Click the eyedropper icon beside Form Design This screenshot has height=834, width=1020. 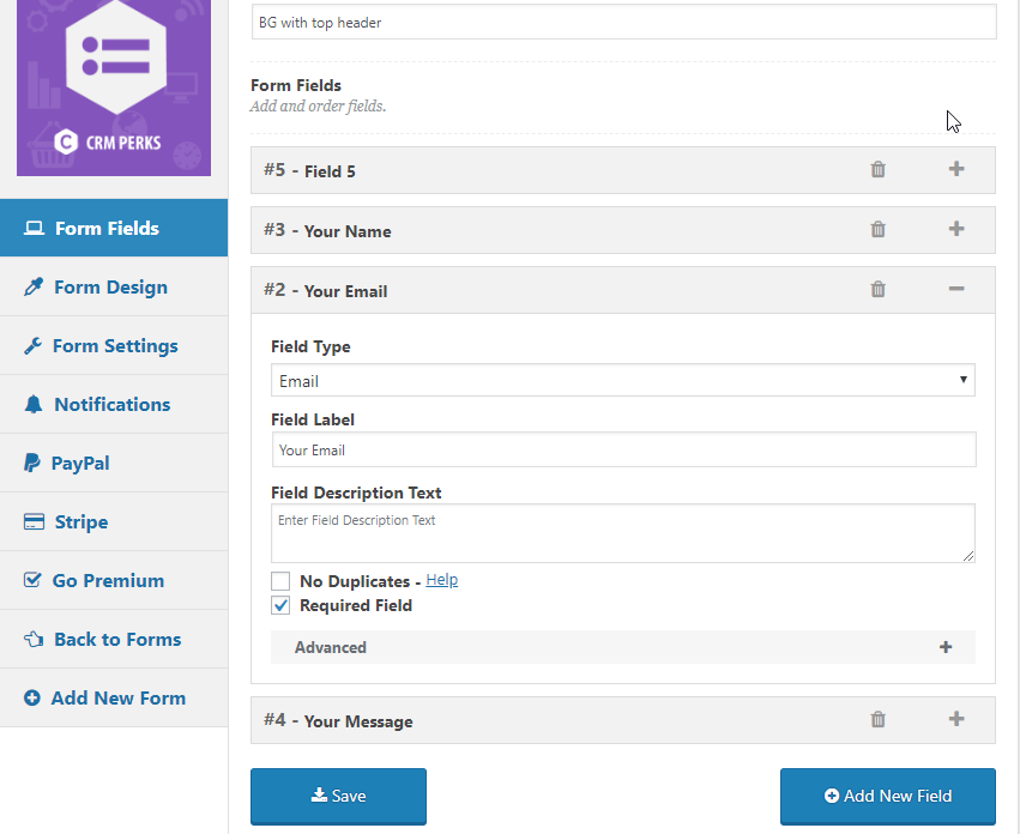[33, 287]
